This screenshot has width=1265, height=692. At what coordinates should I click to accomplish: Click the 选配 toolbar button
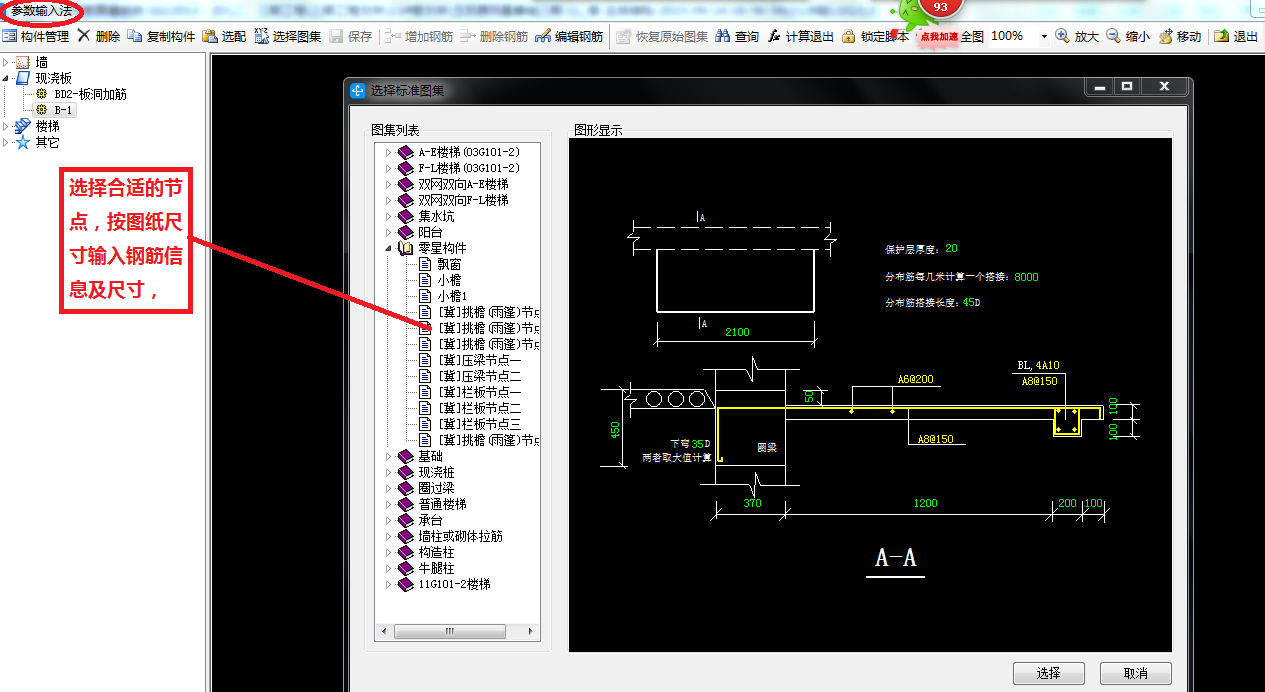224,36
